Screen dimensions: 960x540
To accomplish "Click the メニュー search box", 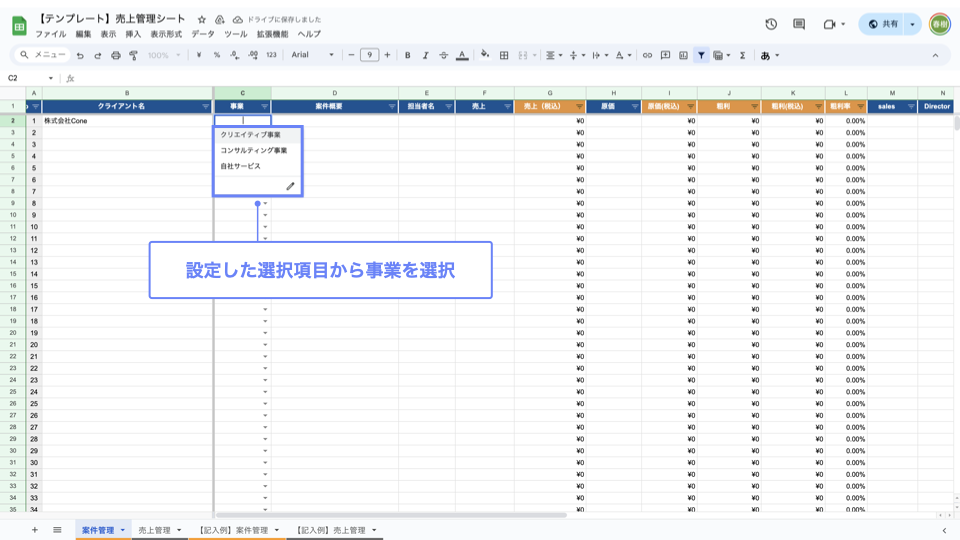I will (x=42, y=55).
